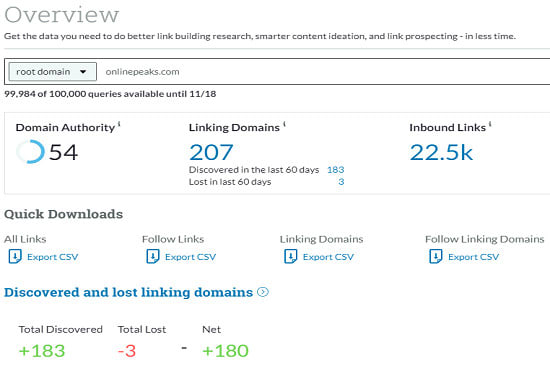
Task: Click the Domain Authority circular gauge
Action: tap(31, 152)
